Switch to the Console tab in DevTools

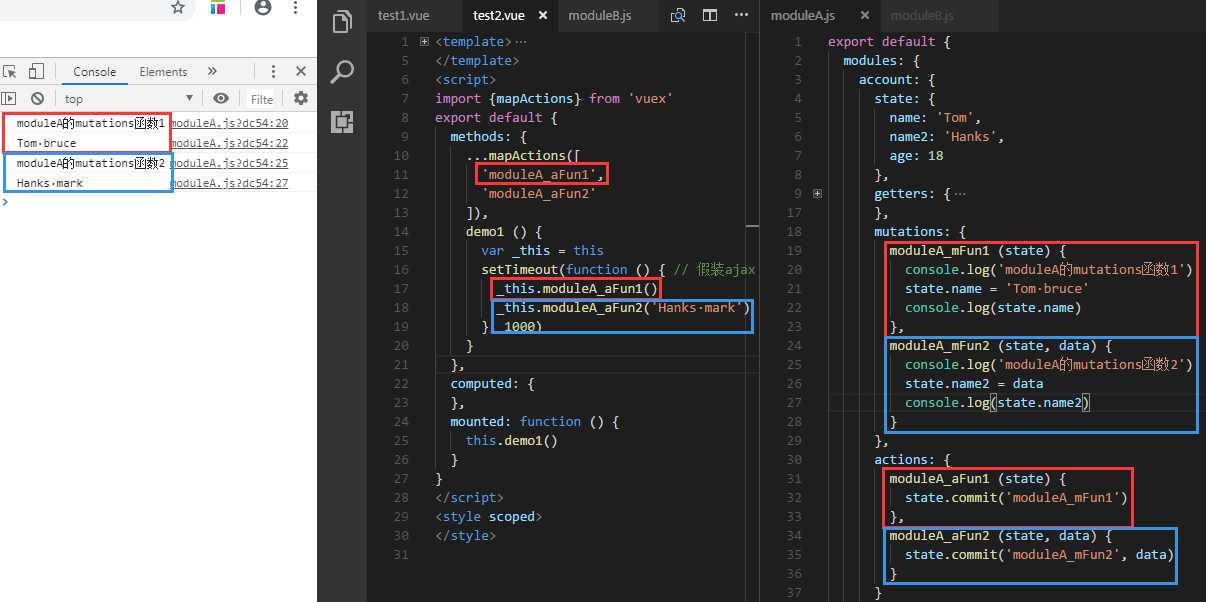coord(94,72)
